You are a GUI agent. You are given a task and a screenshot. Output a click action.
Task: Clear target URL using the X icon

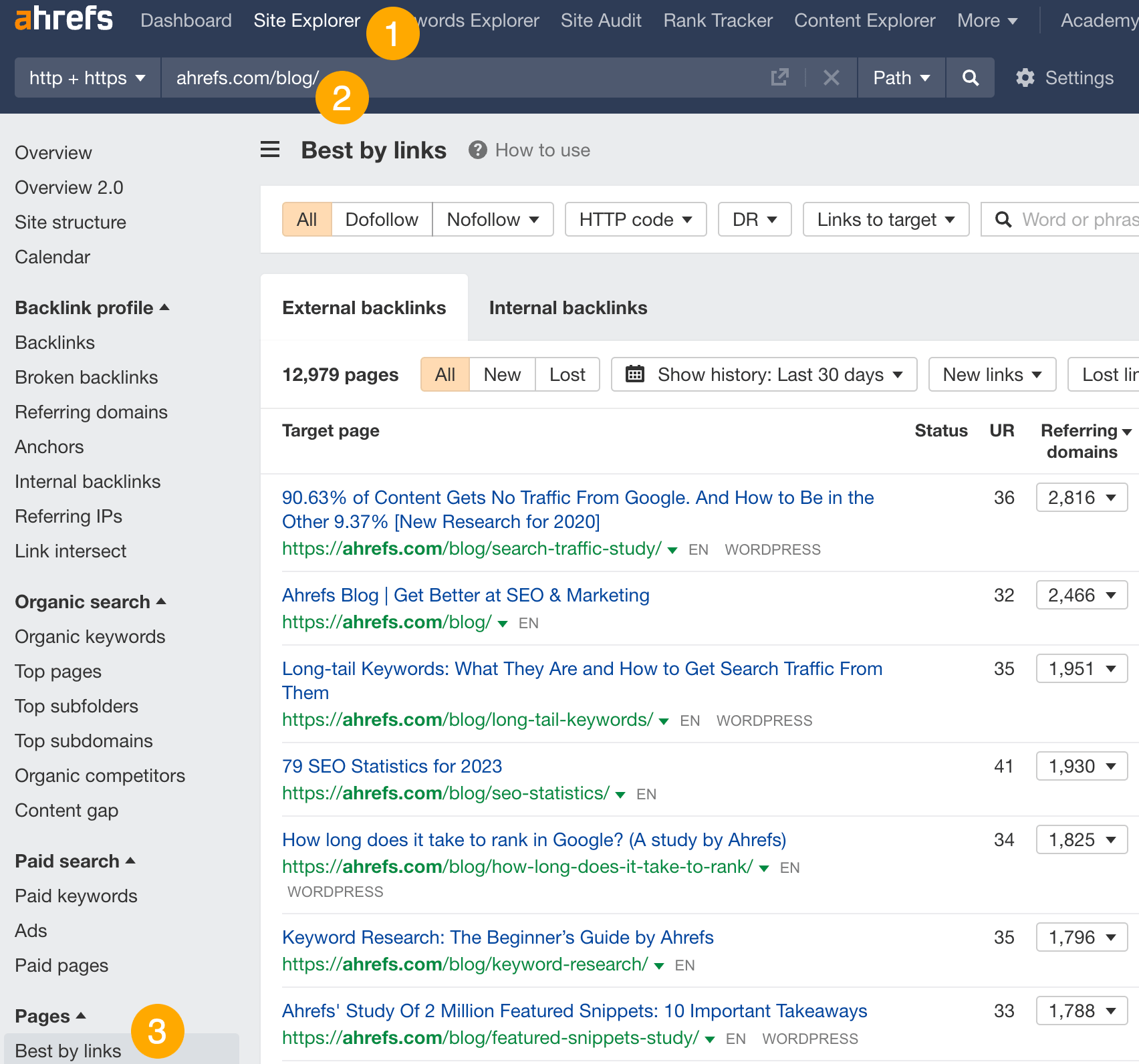click(831, 78)
